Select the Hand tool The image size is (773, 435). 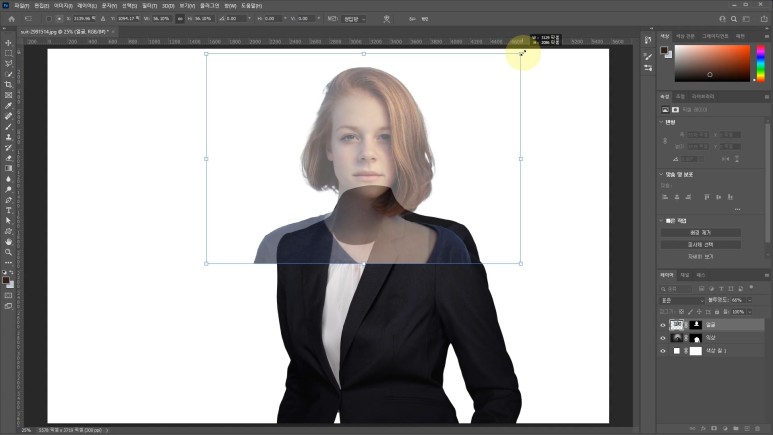tap(8, 242)
